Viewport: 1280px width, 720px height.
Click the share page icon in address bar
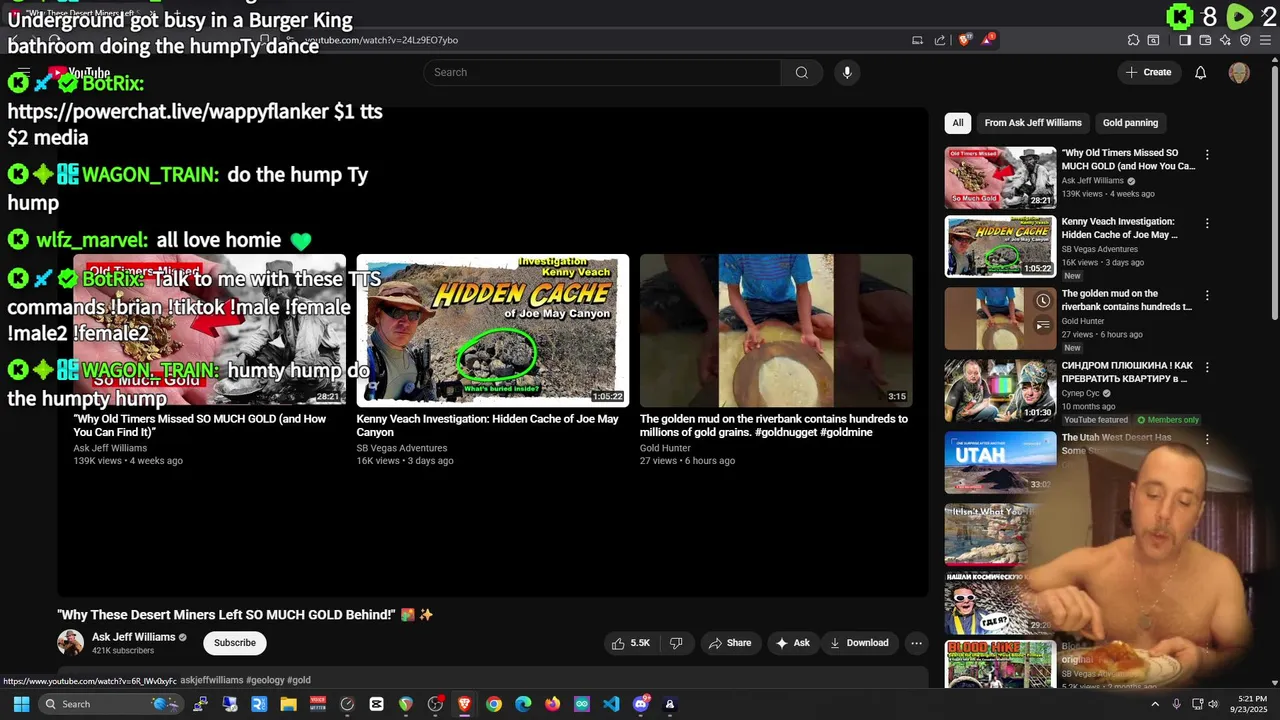point(940,40)
